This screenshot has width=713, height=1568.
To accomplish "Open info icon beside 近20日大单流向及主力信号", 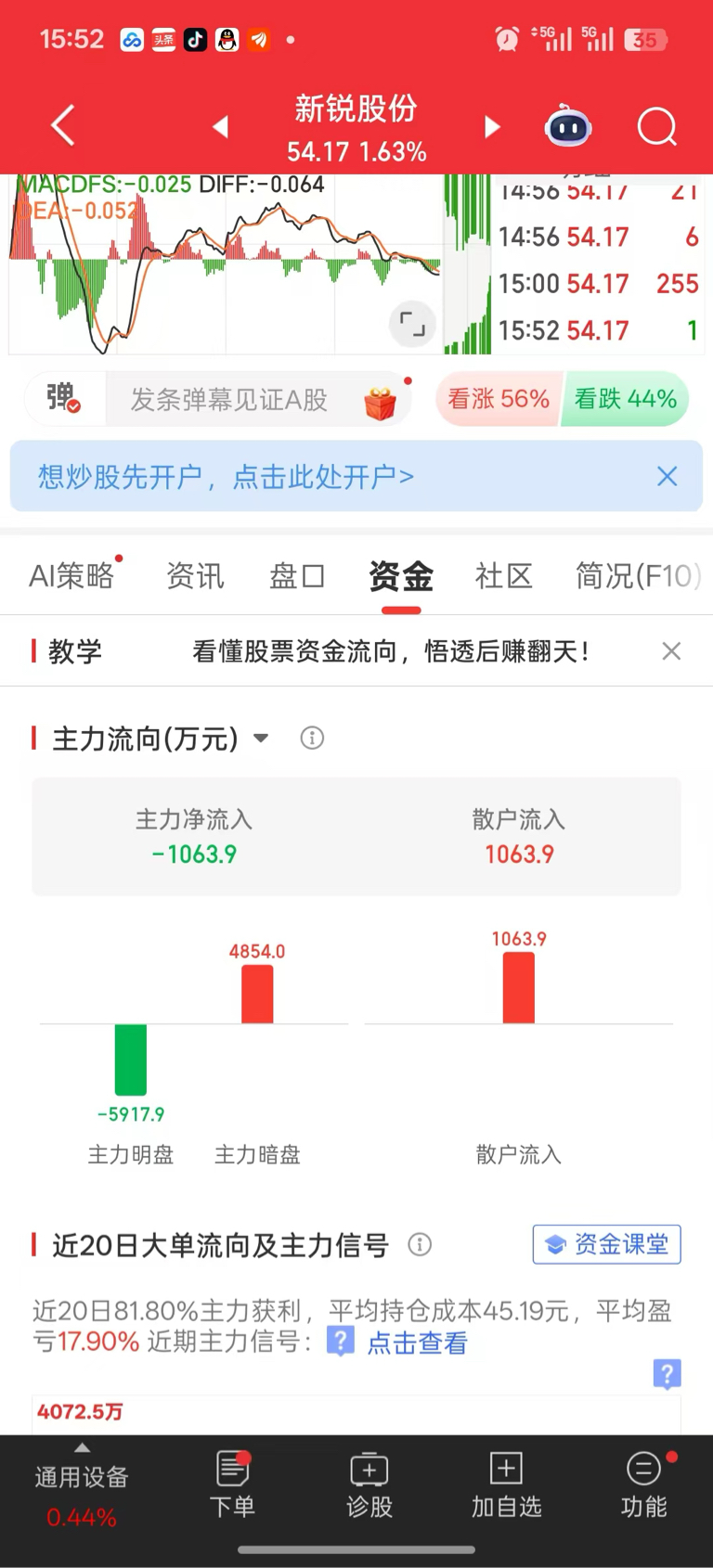I will click(420, 1245).
